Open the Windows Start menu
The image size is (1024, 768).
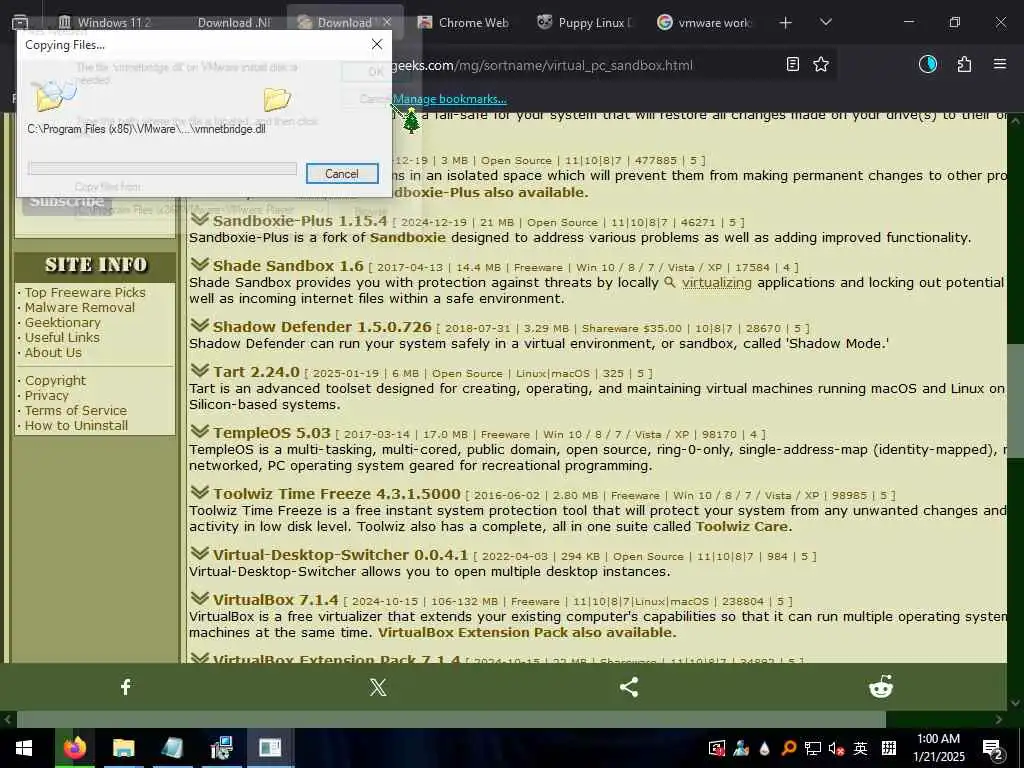point(24,748)
